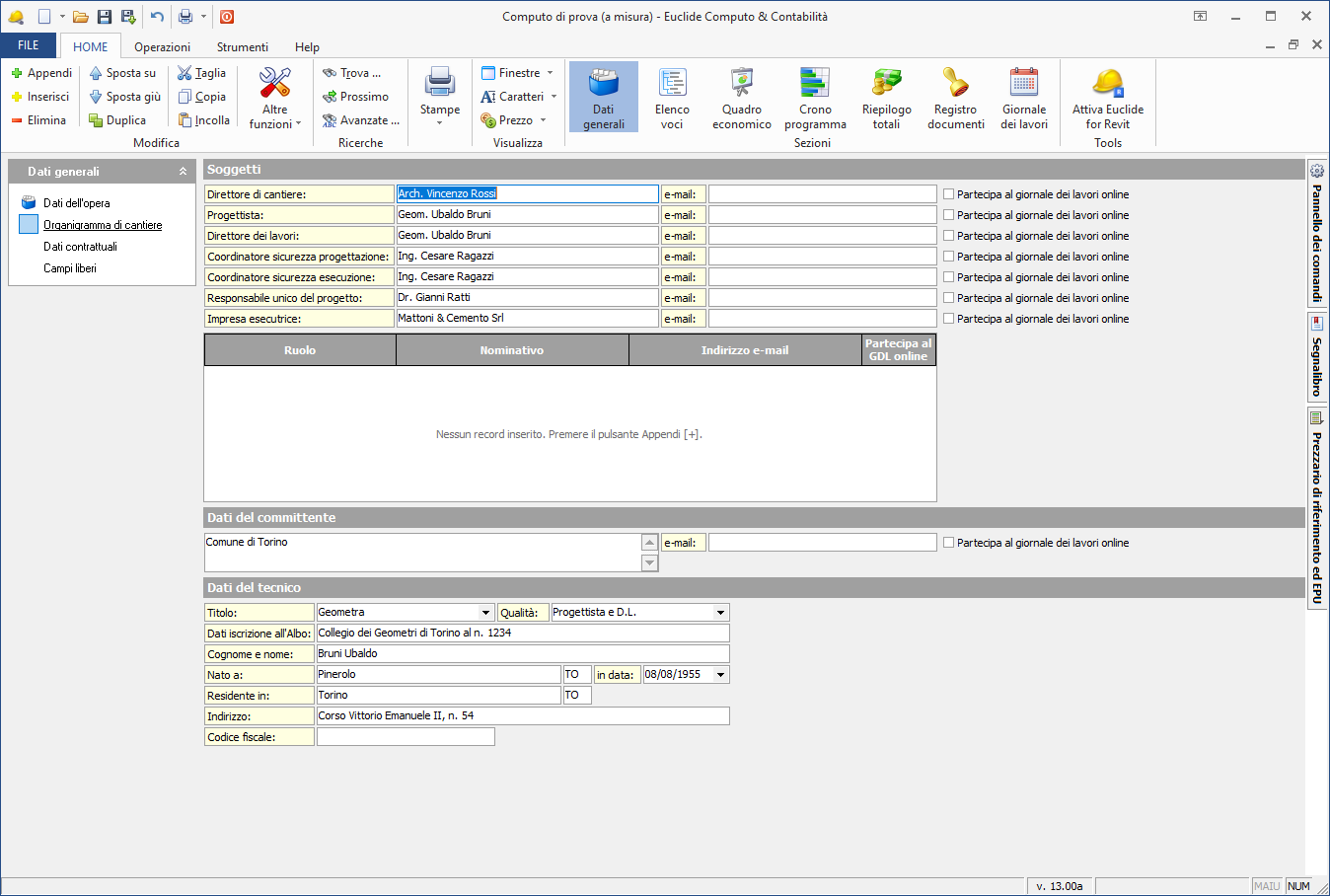Open Registro documenti
The image size is (1330, 896).
pos(955,98)
